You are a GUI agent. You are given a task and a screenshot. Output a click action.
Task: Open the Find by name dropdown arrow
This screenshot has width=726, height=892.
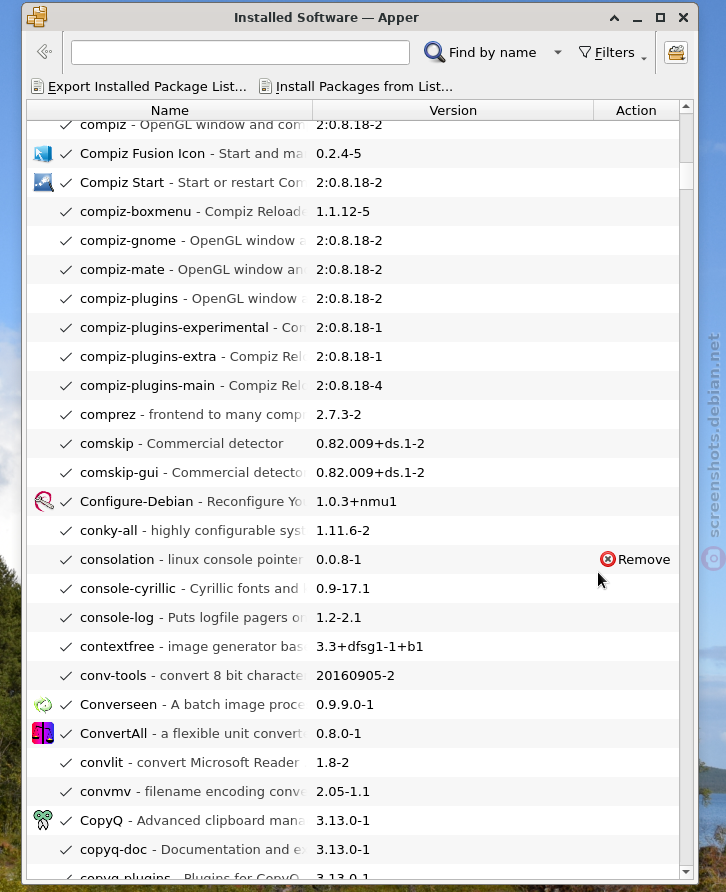(558, 52)
